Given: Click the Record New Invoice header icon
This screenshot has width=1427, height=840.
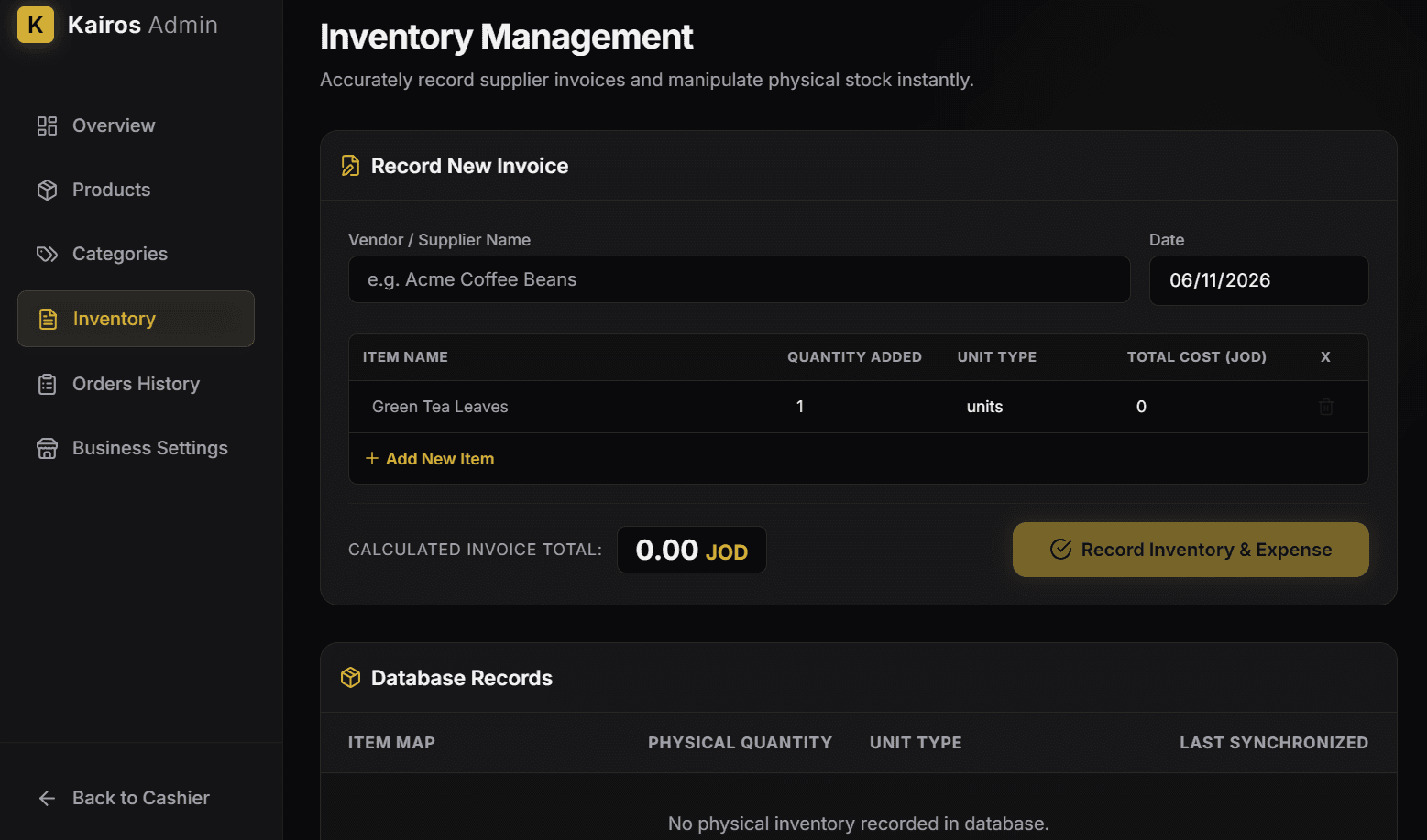Looking at the screenshot, I should (x=350, y=166).
